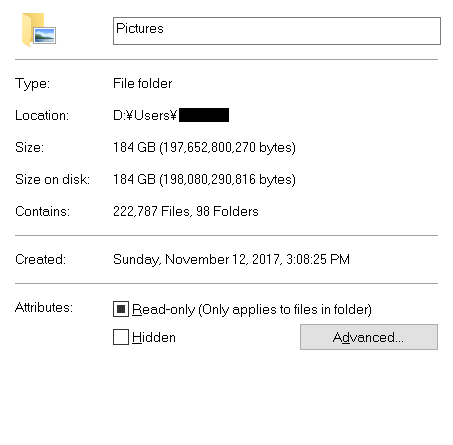Click the 'Created:' label

tap(40, 259)
